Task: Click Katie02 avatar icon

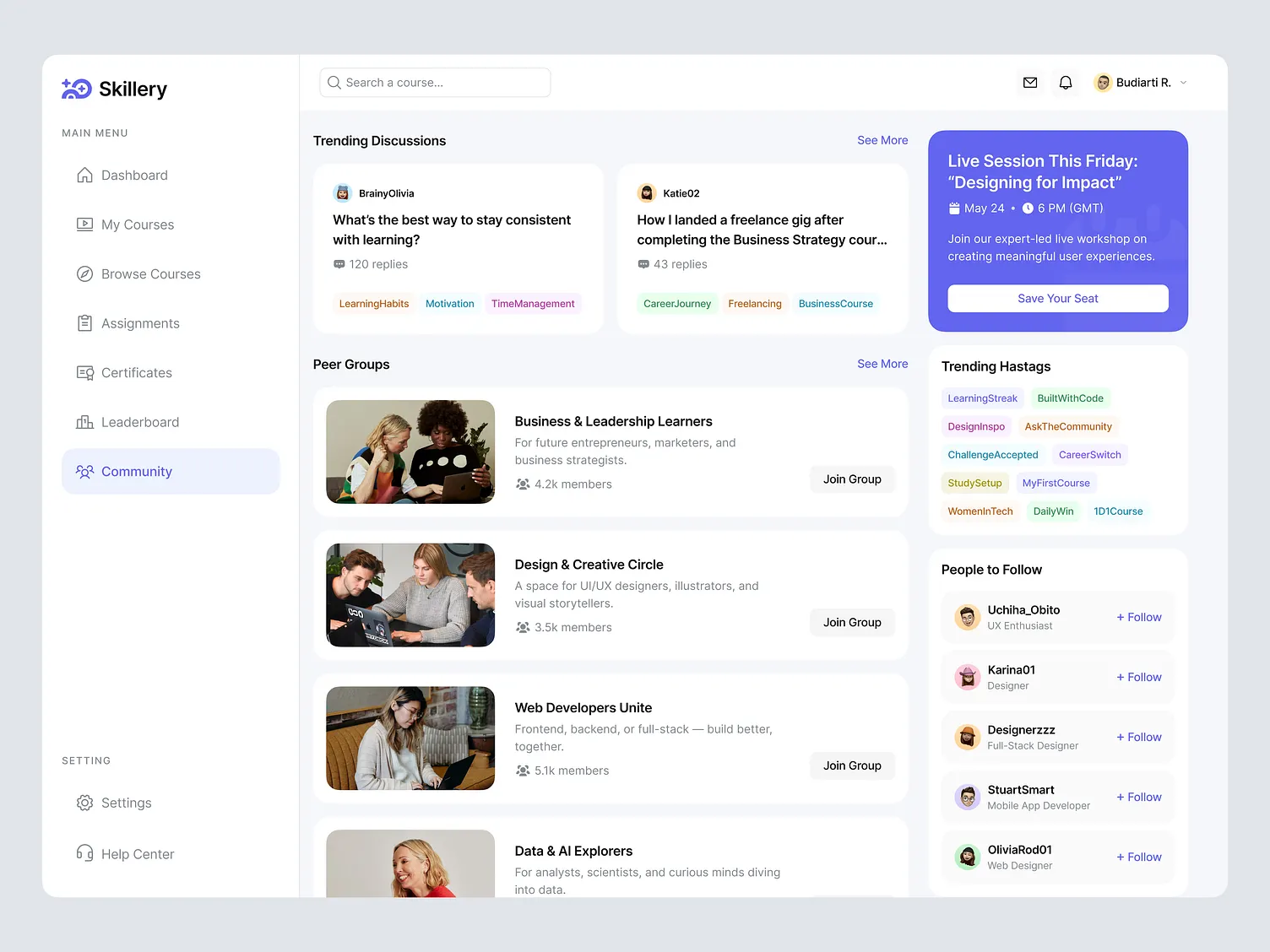Action: pyautogui.click(x=647, y=193)
